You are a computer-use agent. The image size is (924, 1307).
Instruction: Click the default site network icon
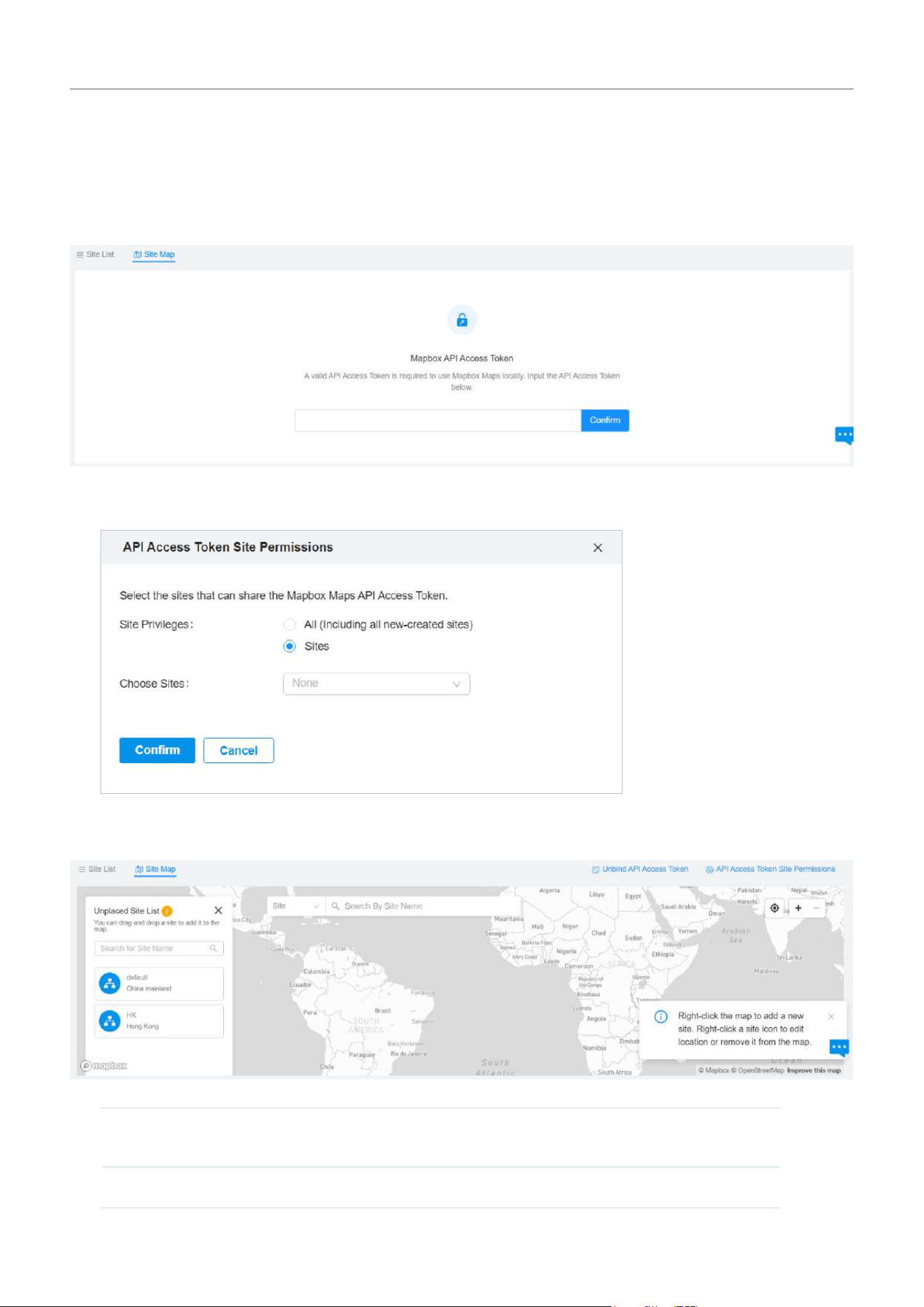click(110, 983)
